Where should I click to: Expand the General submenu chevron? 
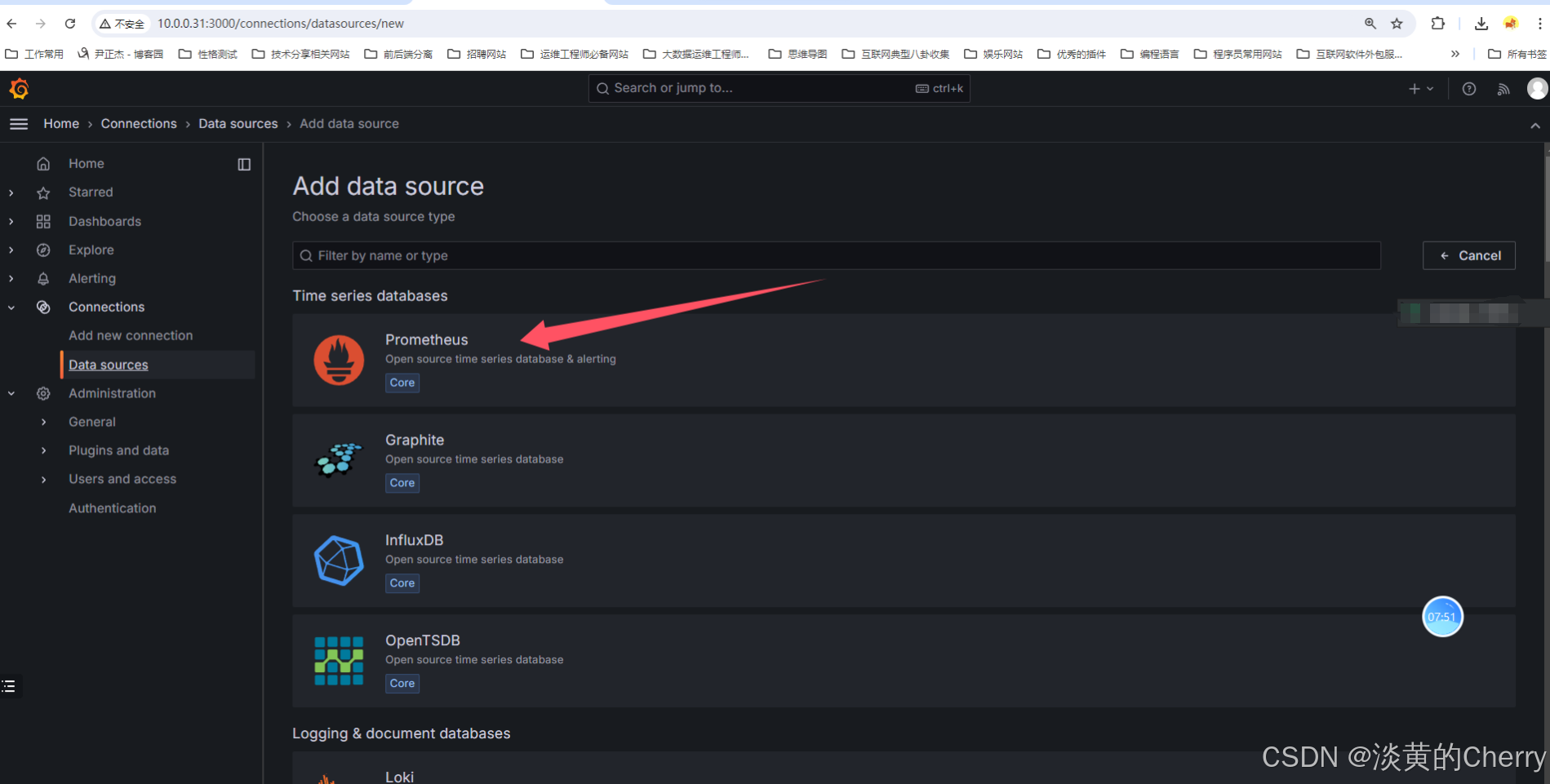pos(43,422)
